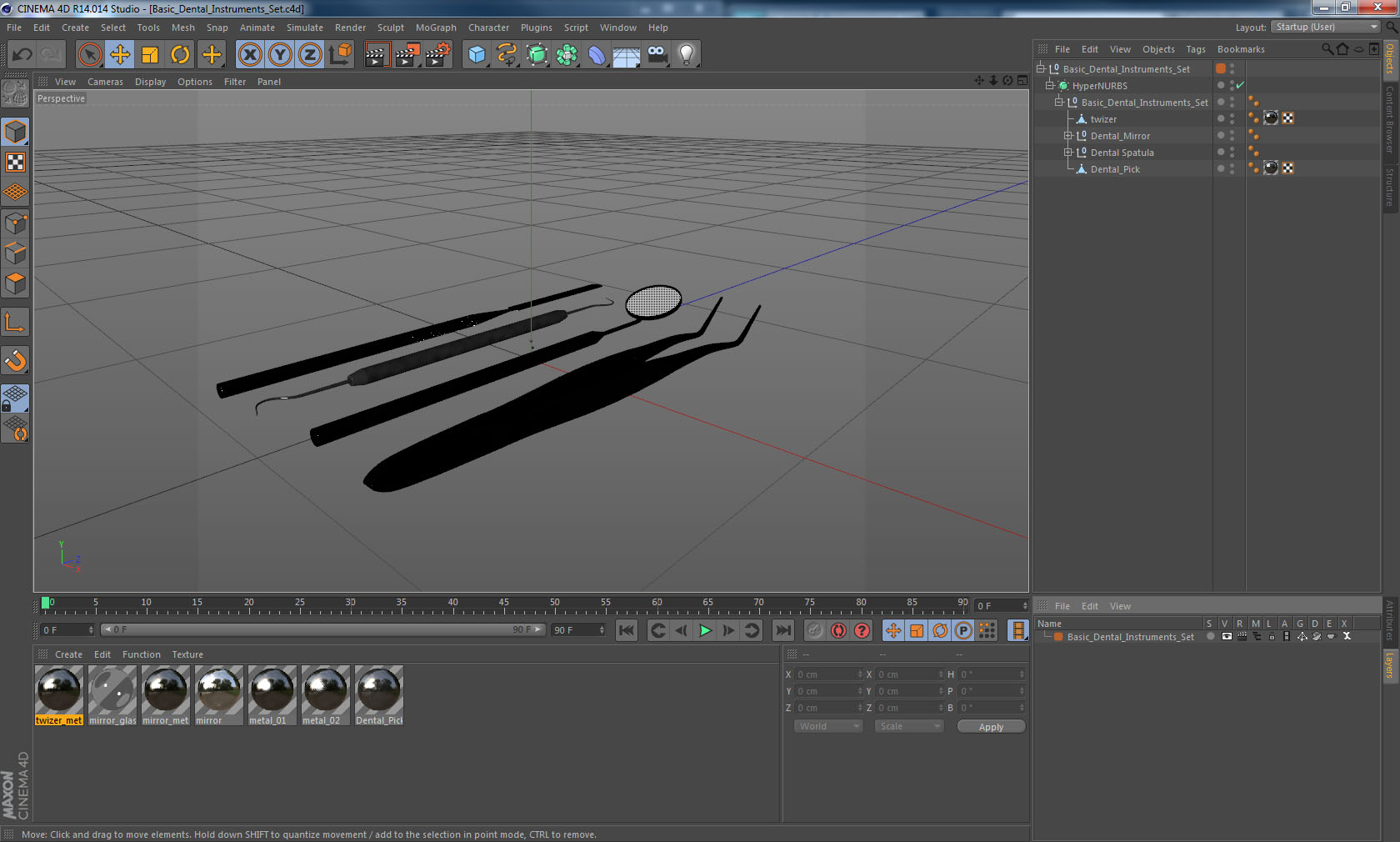This screenshot has width=1400, height=842.
Task: Toggle visibility dots for the twizer object
Action: click(x=1232, y=119)
